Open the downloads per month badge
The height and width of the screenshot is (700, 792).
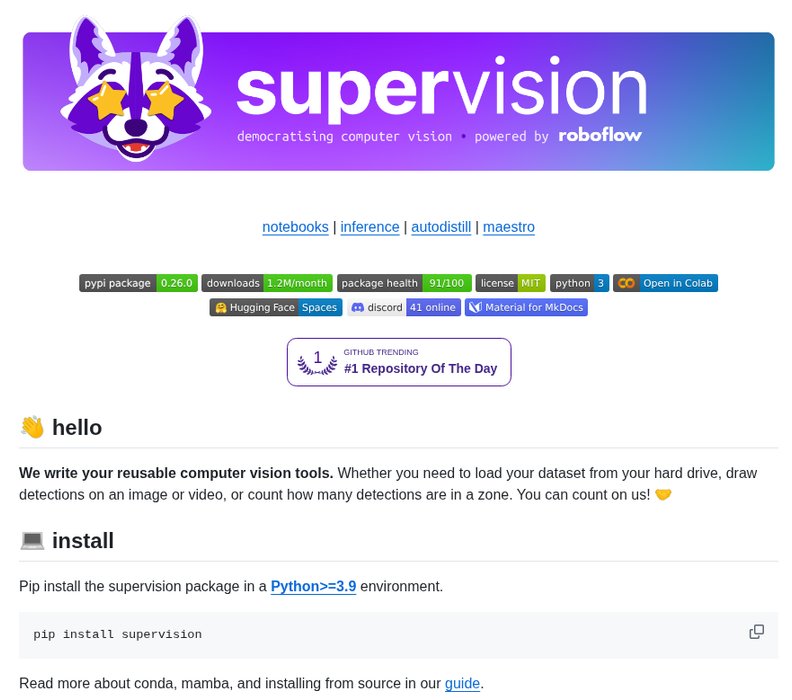click(x=267, y=283)
